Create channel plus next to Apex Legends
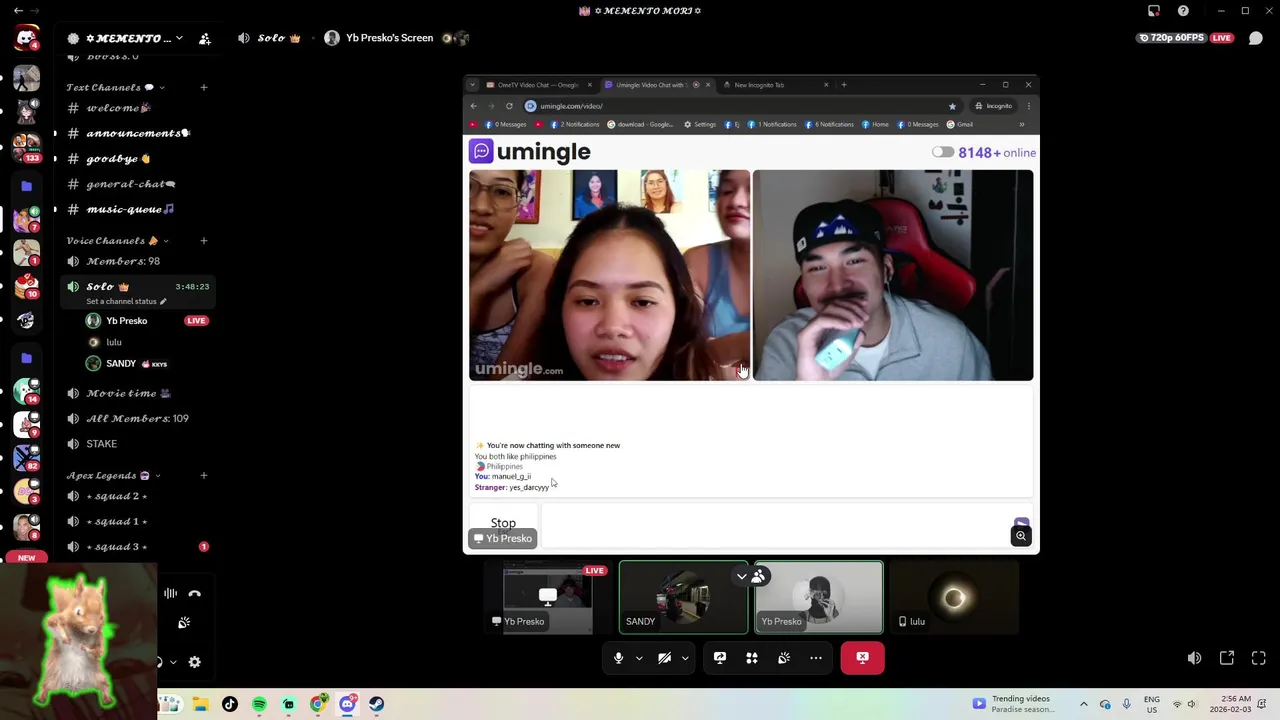The image size is (1280, 720). (204, 476)
